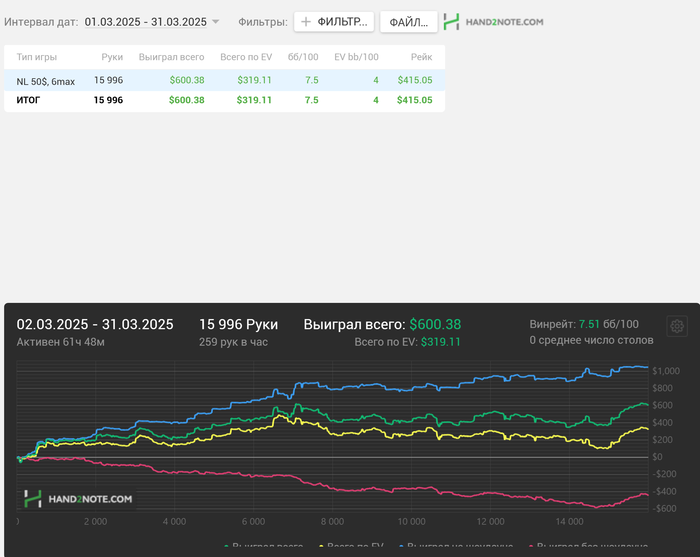Open the 'ФАЙЛ...' menu button
This screenshot has height=557, width=700.
coord(408,21)
